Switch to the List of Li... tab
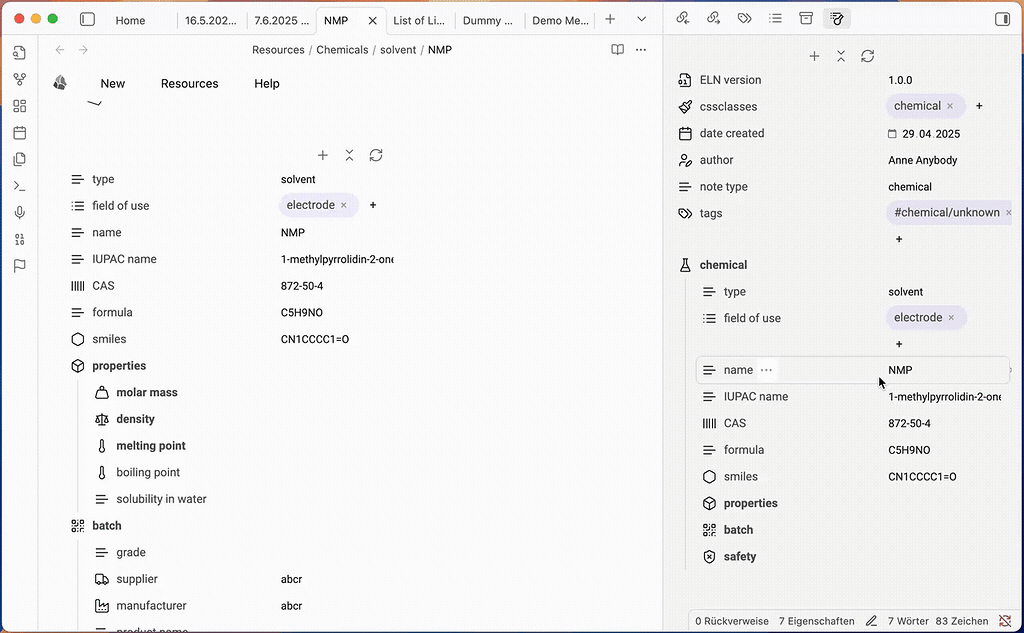The image size is (1024, 633). tap(419, 20)
